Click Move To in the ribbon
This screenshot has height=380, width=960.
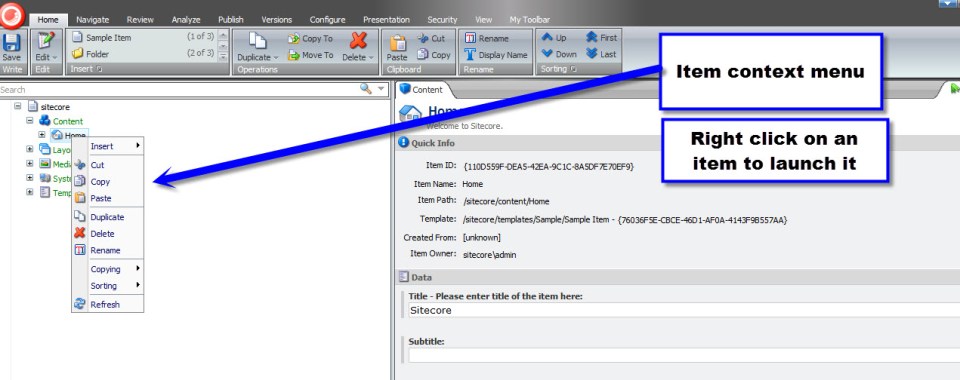click(311, 54)
